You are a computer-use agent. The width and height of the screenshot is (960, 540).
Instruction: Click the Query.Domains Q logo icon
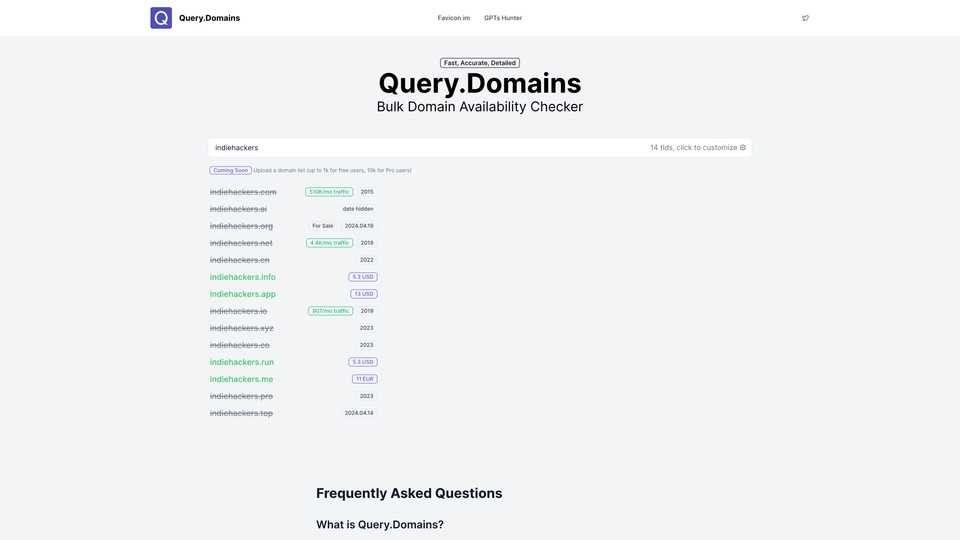161,18
